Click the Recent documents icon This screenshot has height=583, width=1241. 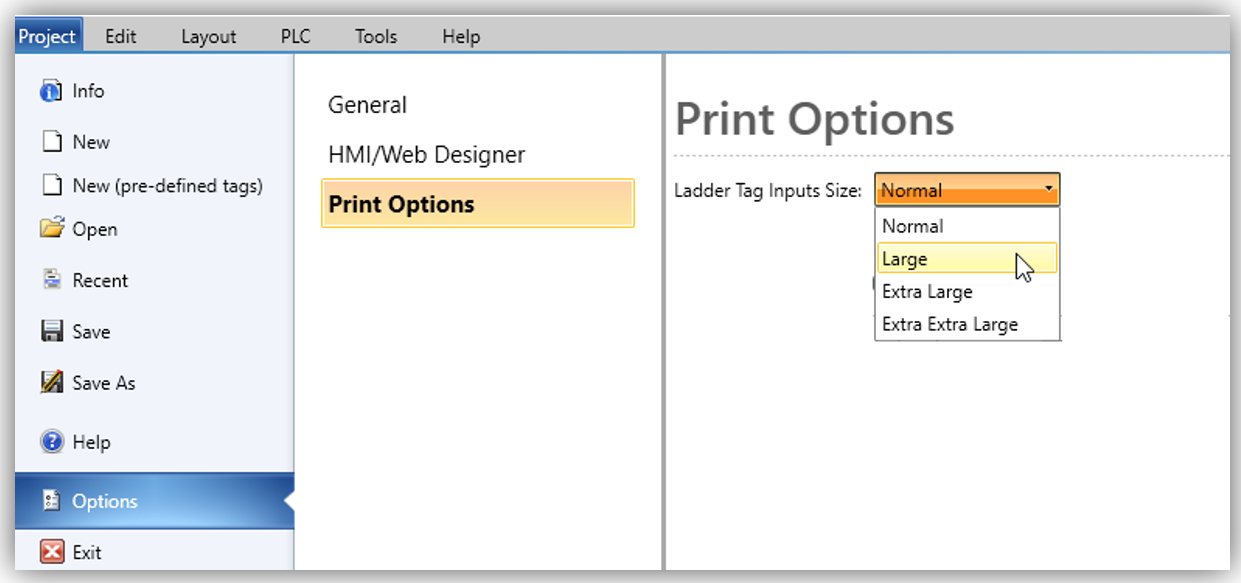point(52,280)
